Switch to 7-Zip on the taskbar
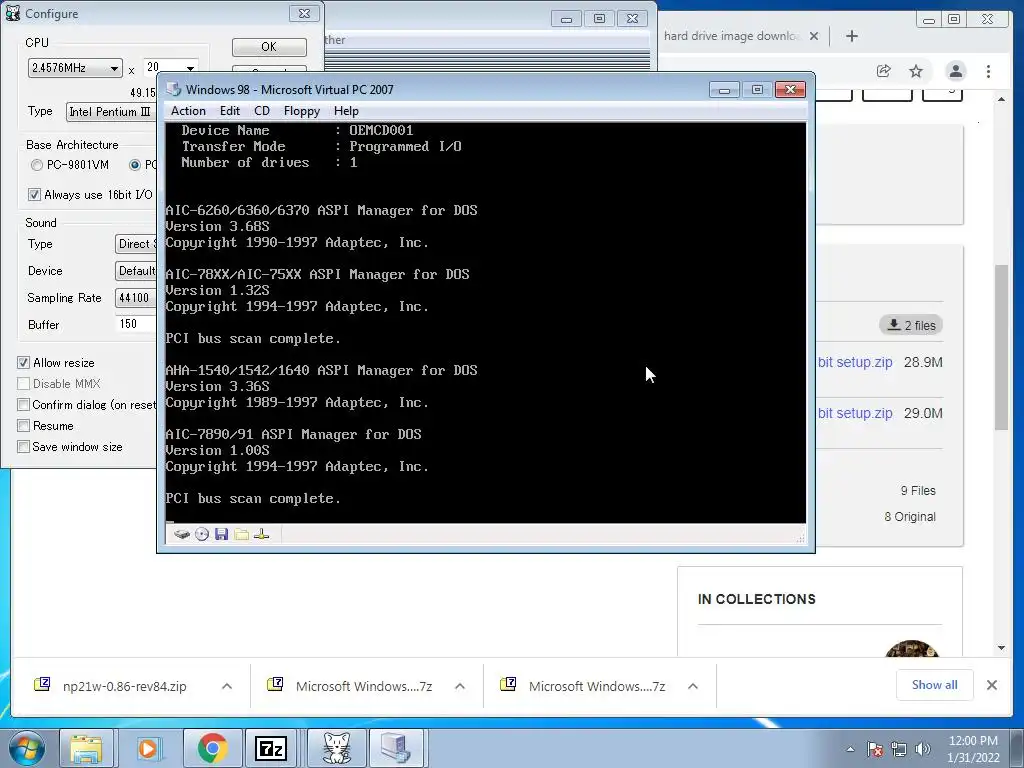1024x768 pixels. (271, 748)
